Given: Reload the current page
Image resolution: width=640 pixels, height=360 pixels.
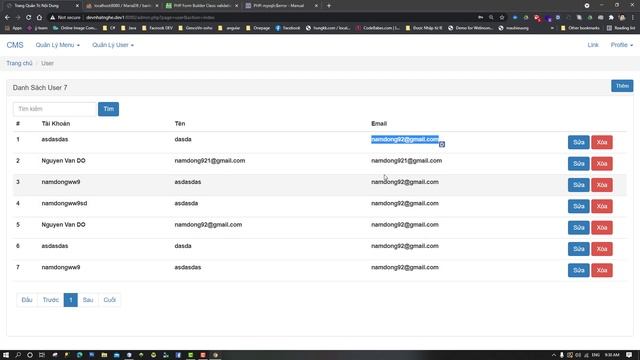Looking at the screenshot, I should coord(28,18).
